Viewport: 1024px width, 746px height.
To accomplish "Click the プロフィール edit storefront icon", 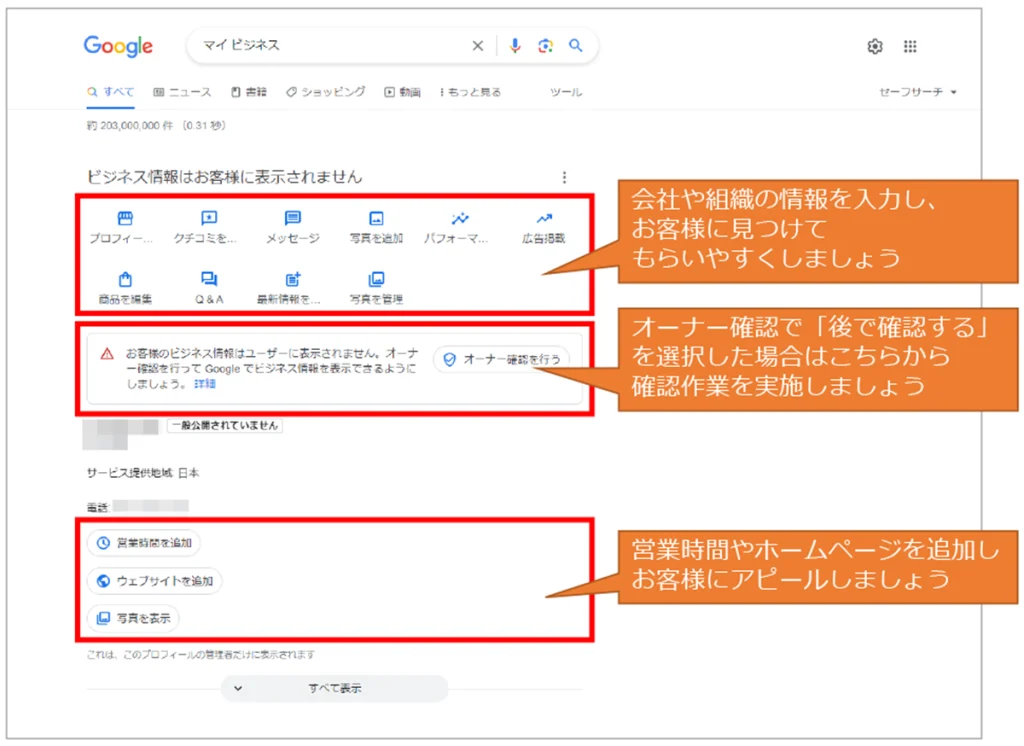I will (125, 218).
